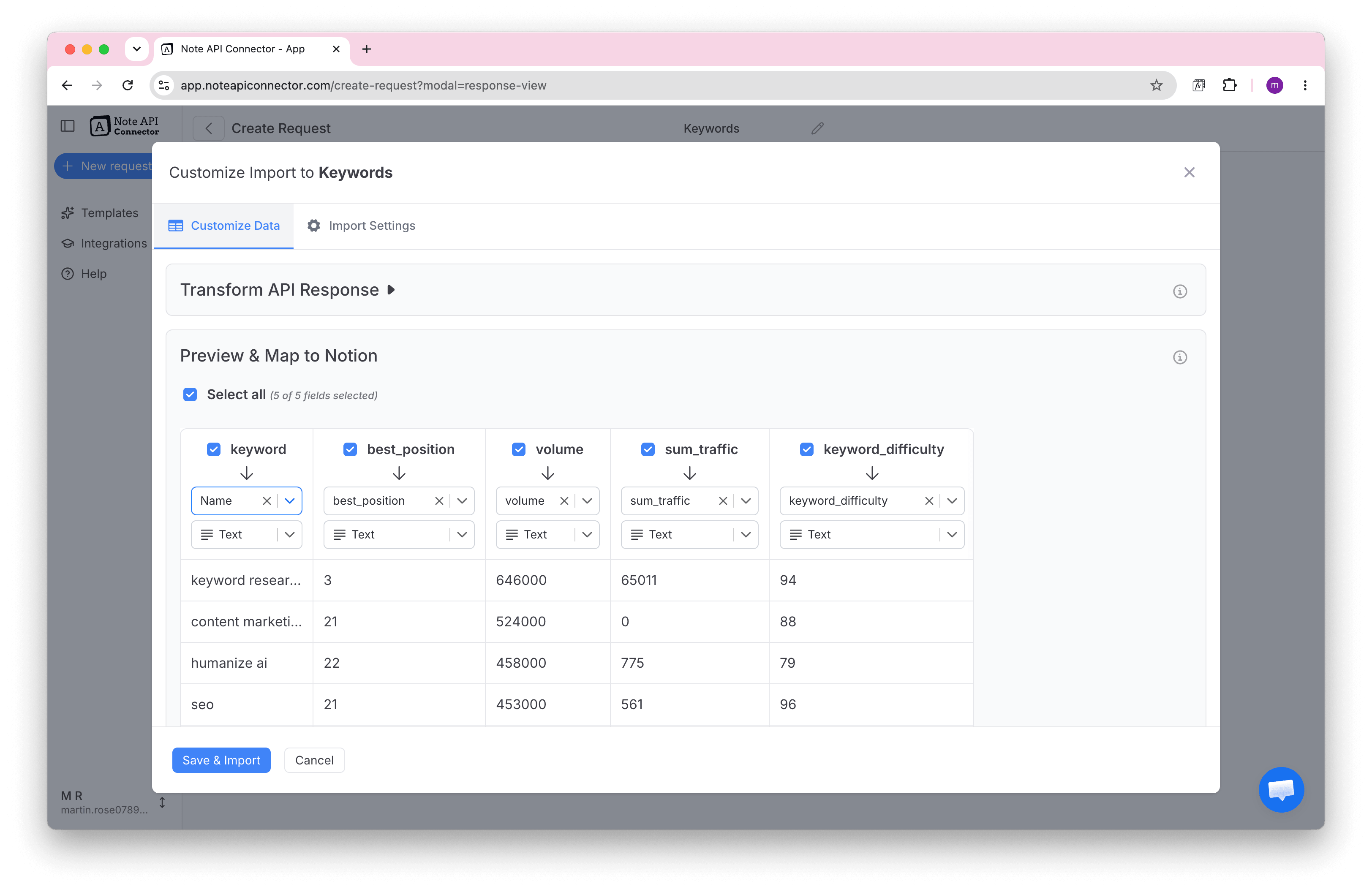Uncheck the sum_traffic field checkbox
Viewport: 1372px width, 892px height.
tap(648, 449)
